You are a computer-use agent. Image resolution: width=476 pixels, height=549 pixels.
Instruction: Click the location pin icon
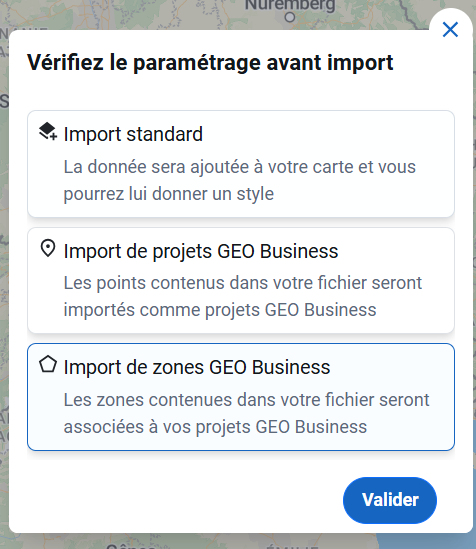coord(48,248)
